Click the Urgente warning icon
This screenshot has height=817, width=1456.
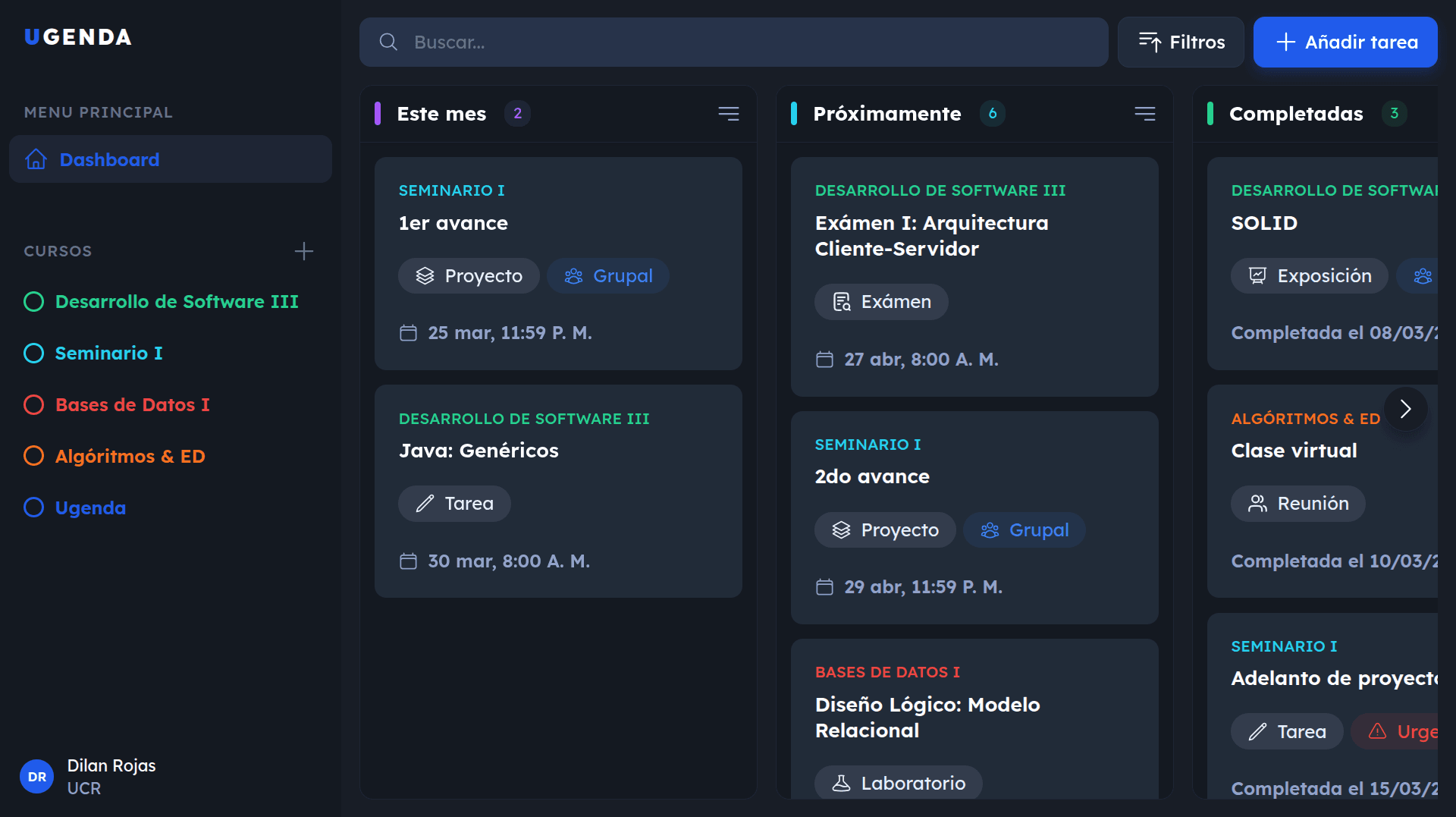1379,731
